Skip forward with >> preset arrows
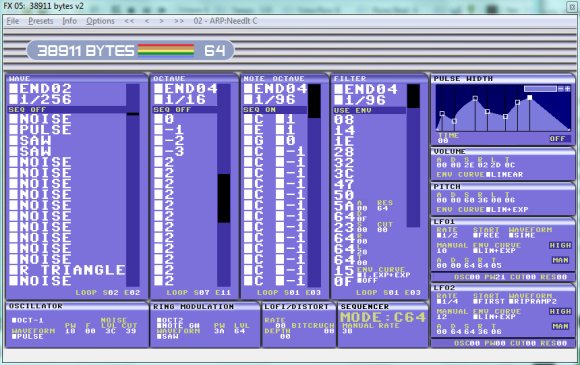The image size is (580, 365). [179, 21]
